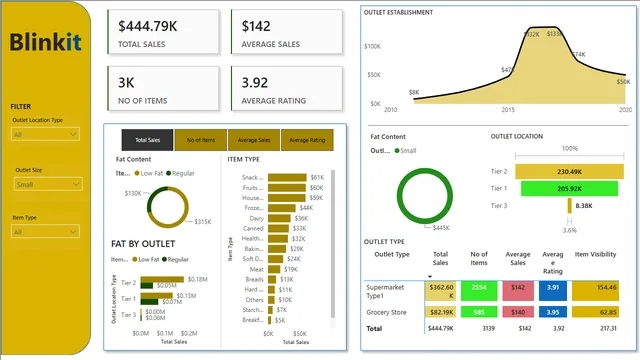
Task: Click the $140 average sales cell
Action: 518,312
